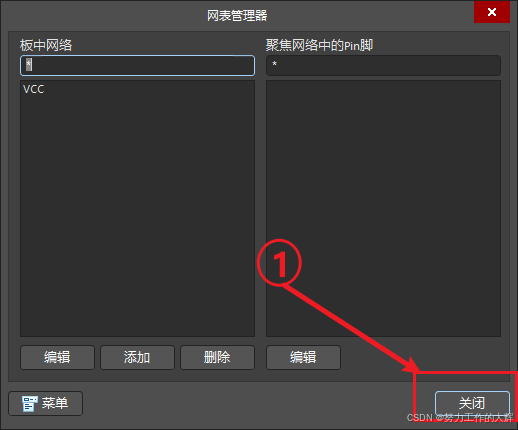Click the highlighted asterisk in the nets filter
The image size is (518, 430).
(29, 64)
